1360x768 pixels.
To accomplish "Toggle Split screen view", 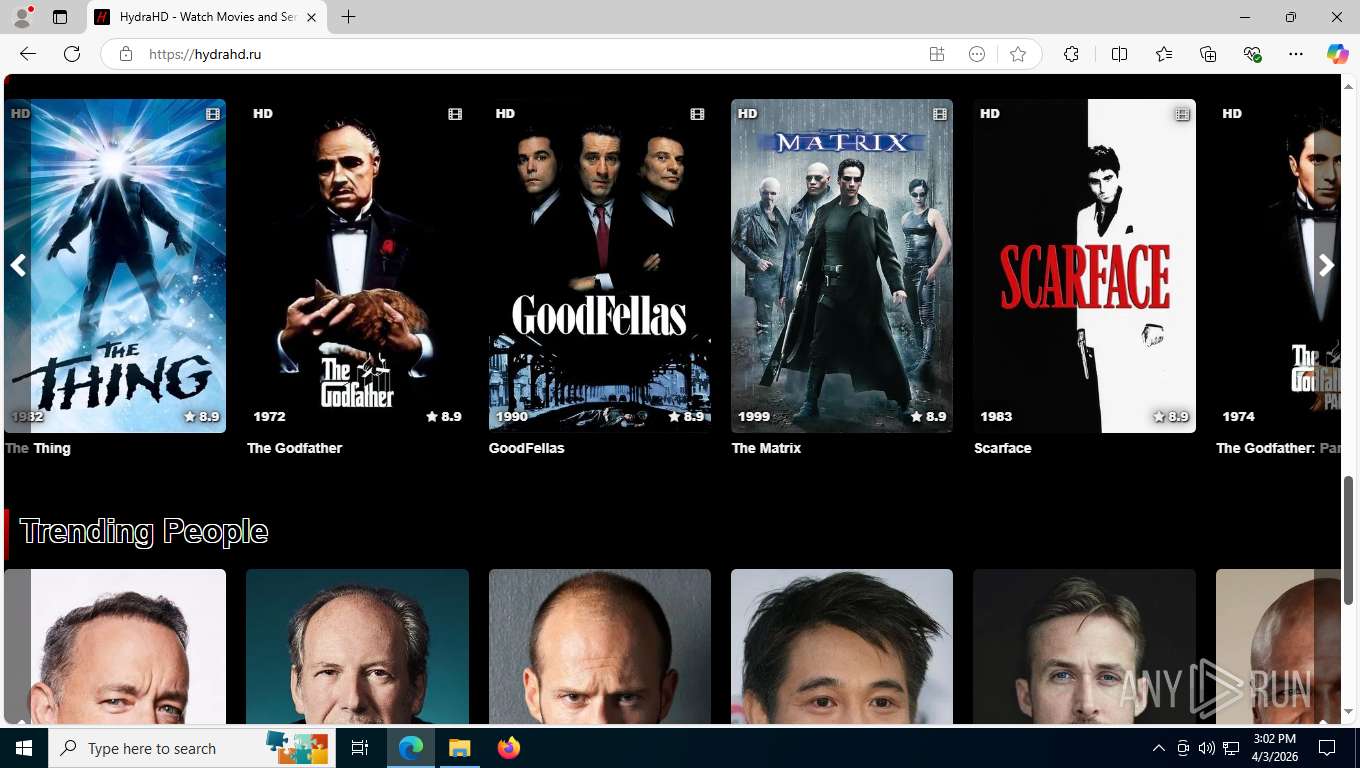I will pos(1120,54).
